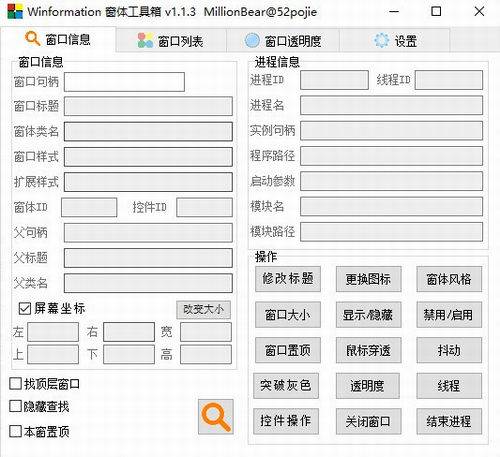Click the 显示/隐藏 button
500x457 pixels.
(368, 315)
